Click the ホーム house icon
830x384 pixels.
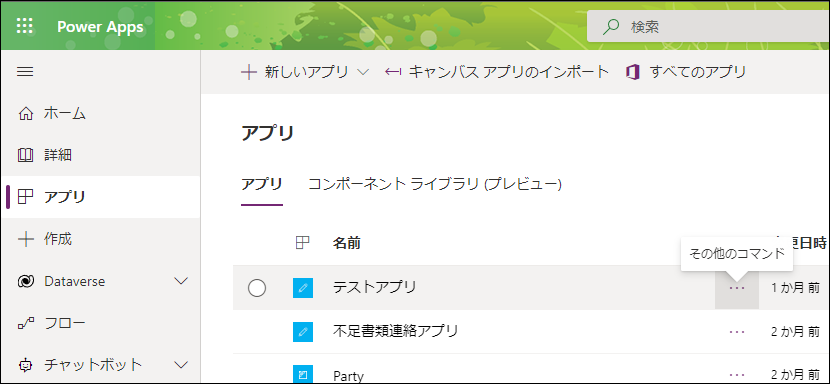pos(25,113)
